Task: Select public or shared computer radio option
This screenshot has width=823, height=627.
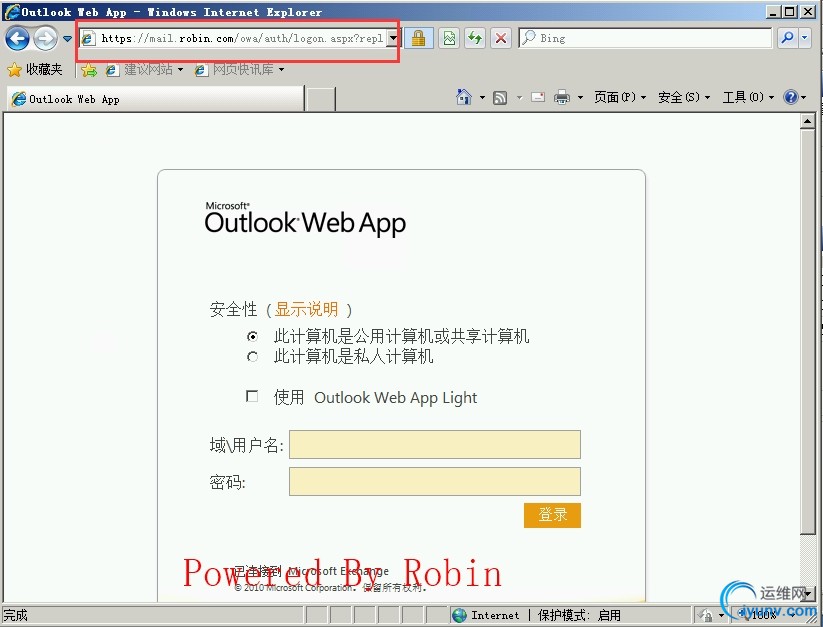Action: [x=252, y=336]
